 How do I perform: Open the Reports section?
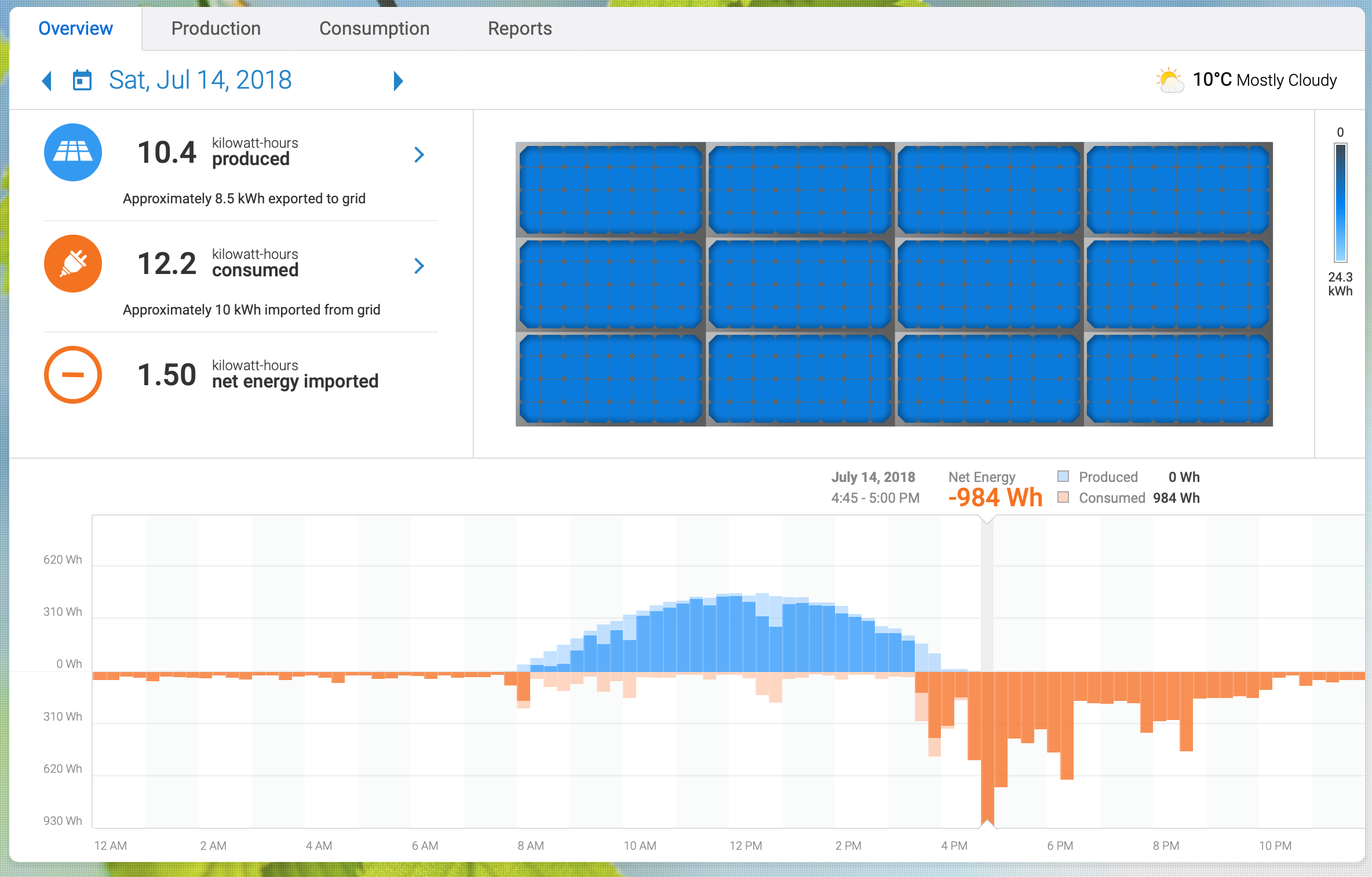[518, 28]
